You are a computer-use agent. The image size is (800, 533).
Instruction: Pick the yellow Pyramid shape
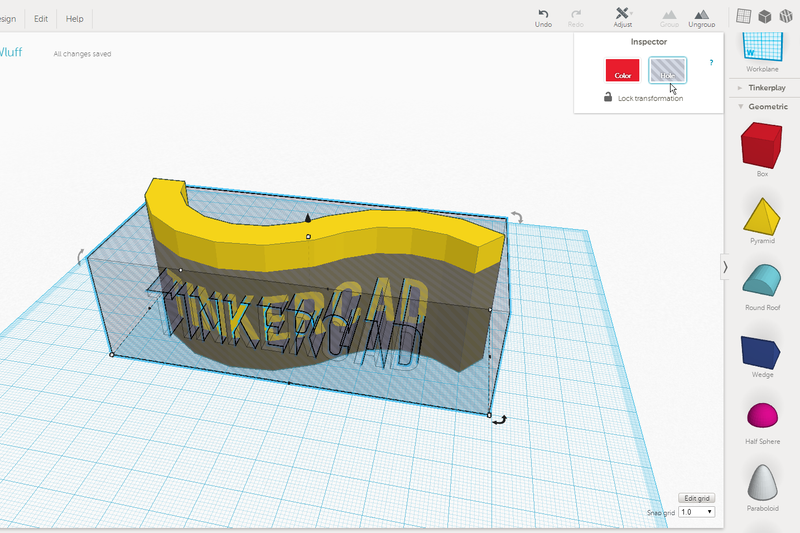(x=762, y=217)
